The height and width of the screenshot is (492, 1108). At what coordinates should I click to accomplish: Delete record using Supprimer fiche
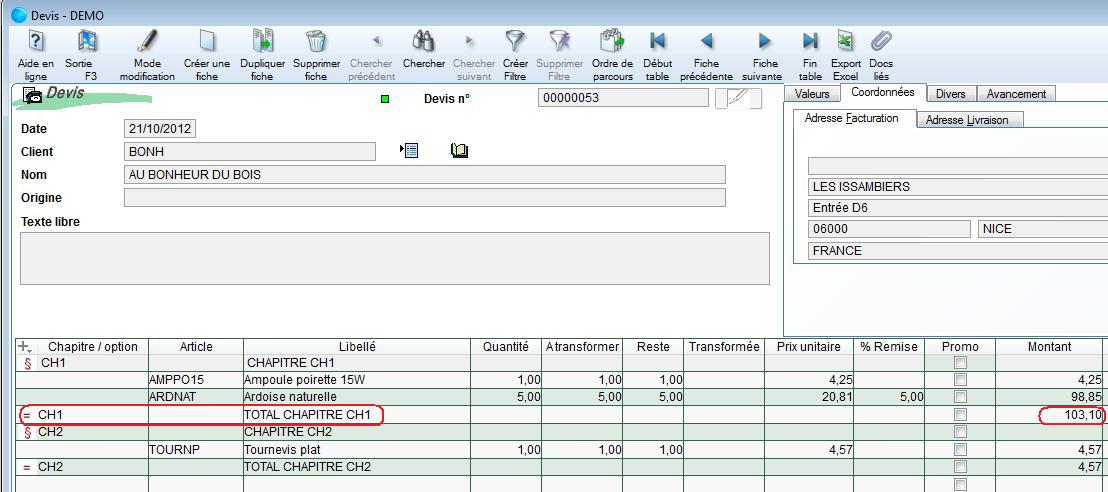[316, 42]
